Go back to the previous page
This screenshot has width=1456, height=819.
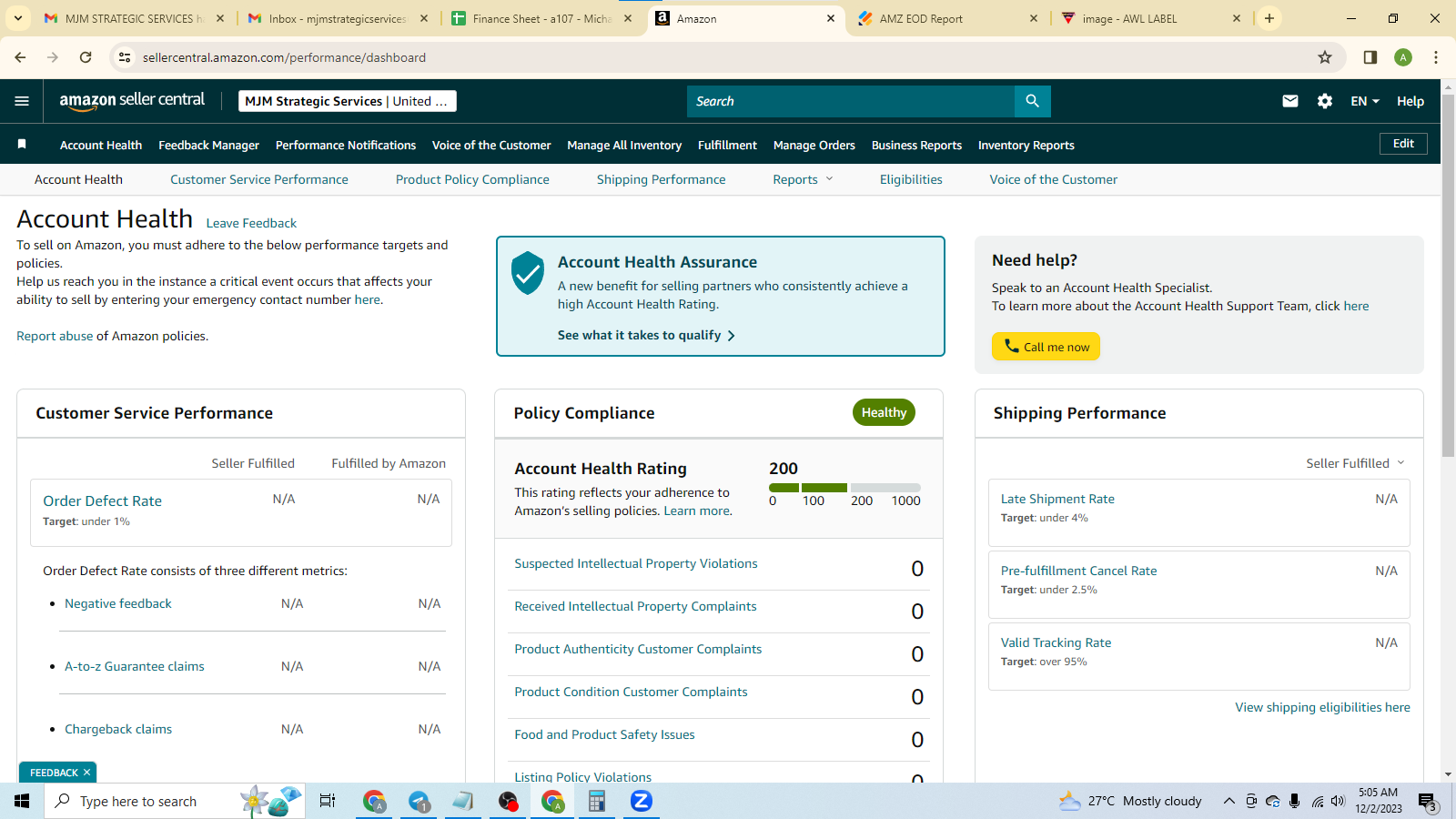click(20, 57)
